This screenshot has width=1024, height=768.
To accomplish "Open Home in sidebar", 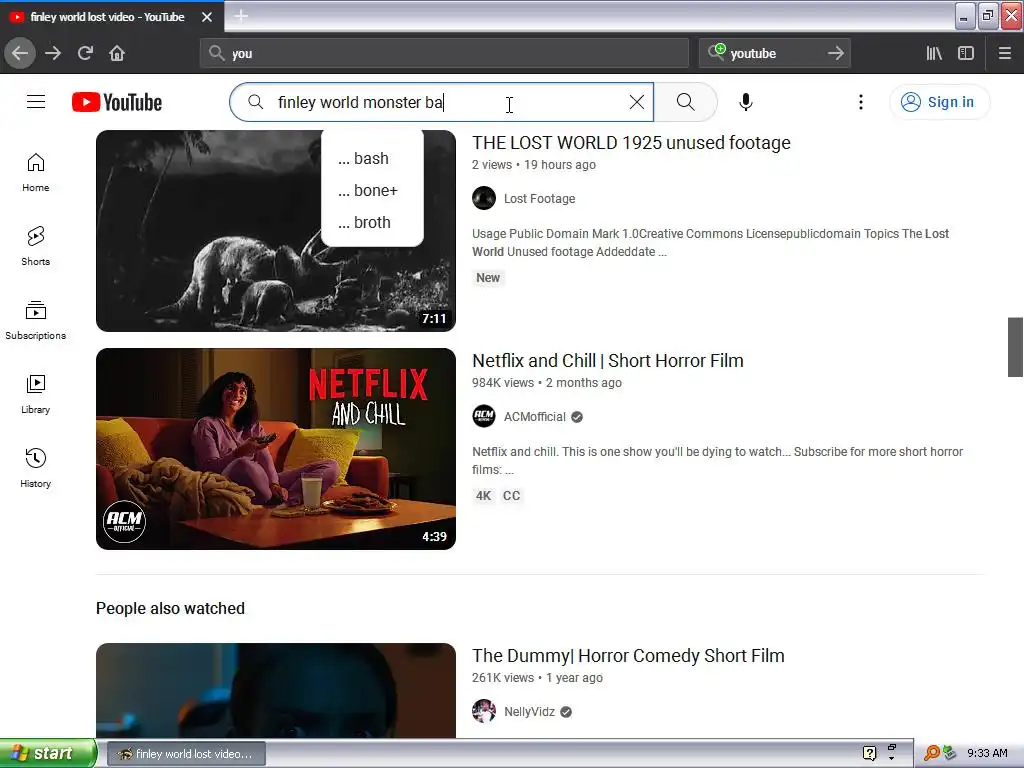I will [x=35, y=172].
